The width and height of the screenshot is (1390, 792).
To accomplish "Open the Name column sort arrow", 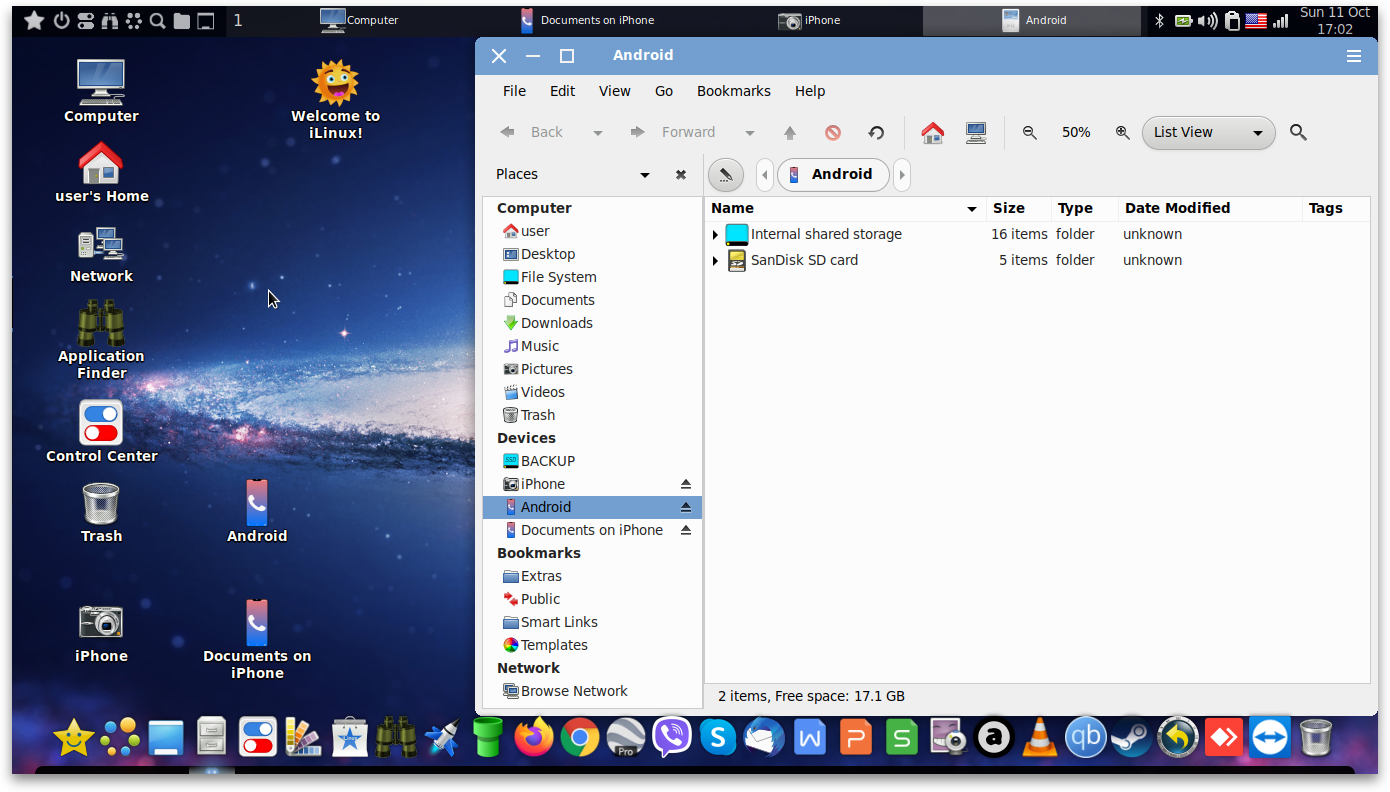I will click(972, 209).
